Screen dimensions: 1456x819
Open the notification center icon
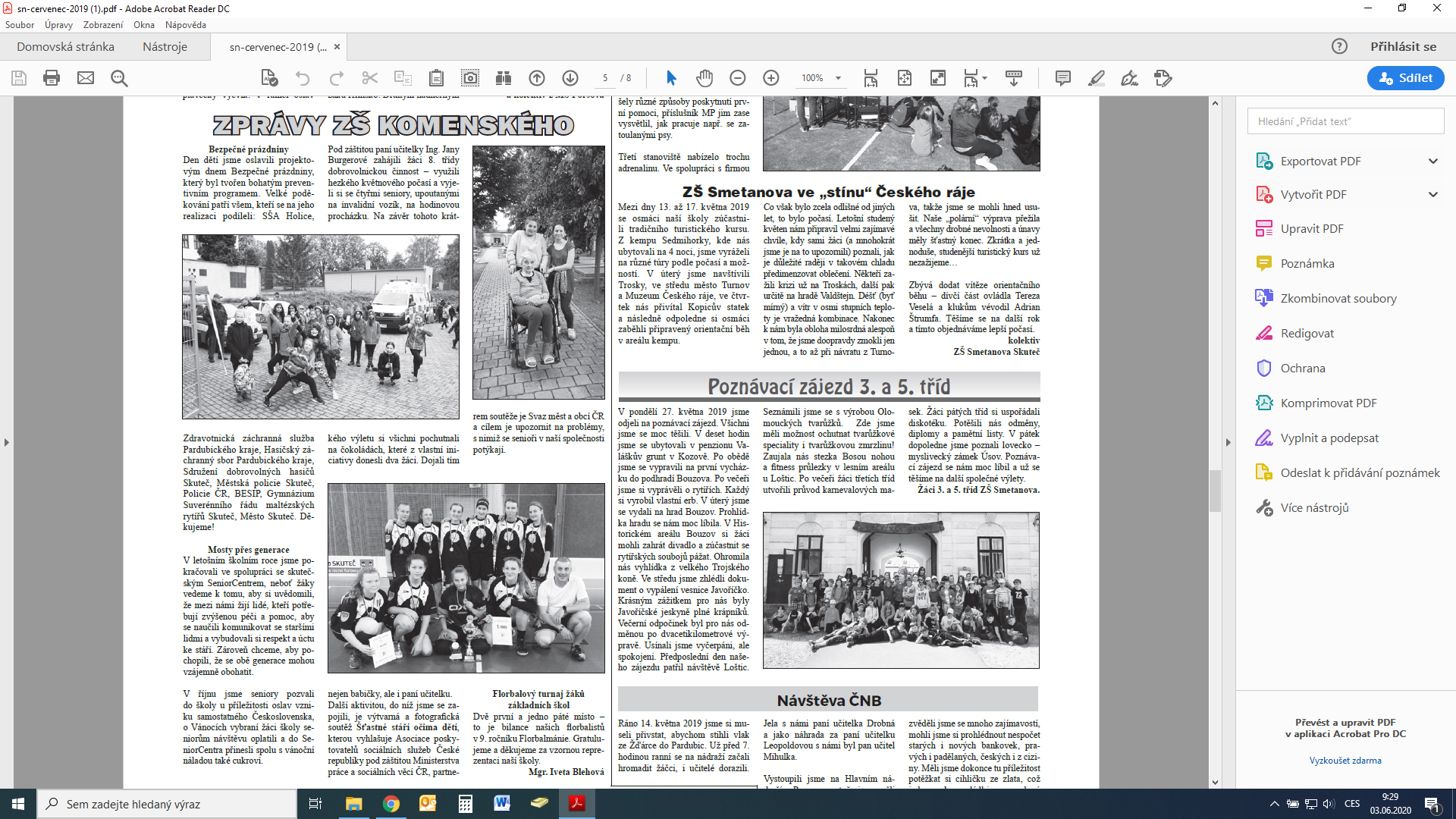1432,804
